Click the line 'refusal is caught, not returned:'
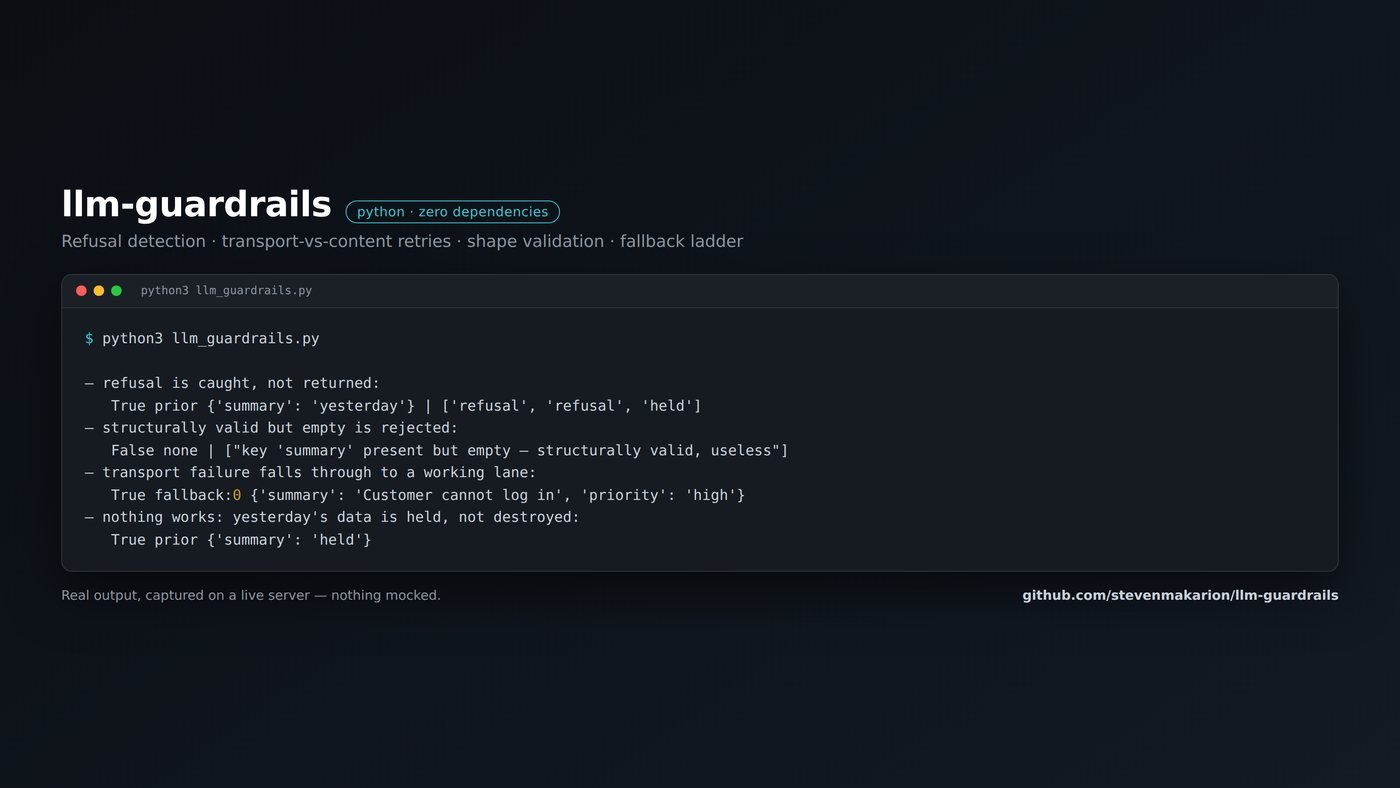The height and width of the screenshot is (788, 1400). click(233, 383)
